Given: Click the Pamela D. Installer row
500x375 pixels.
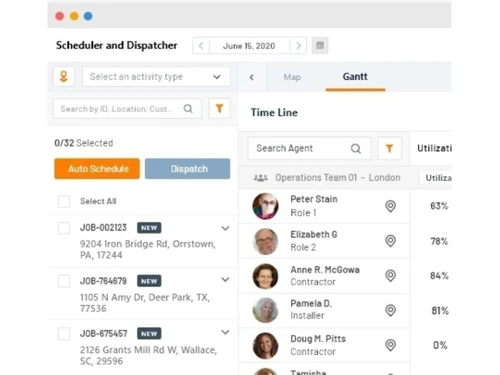Looking at the screenshot, I should (324, 310).
